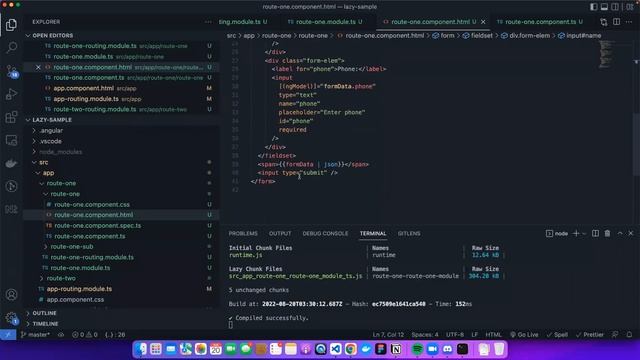Click Prettier in status bar

coord(589,335)
